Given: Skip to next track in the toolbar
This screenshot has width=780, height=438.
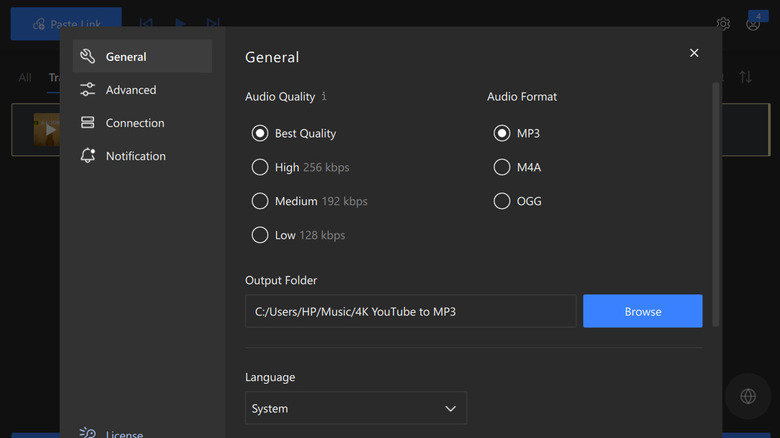Looking at the screenshot, I should click(x=213, y=23).
